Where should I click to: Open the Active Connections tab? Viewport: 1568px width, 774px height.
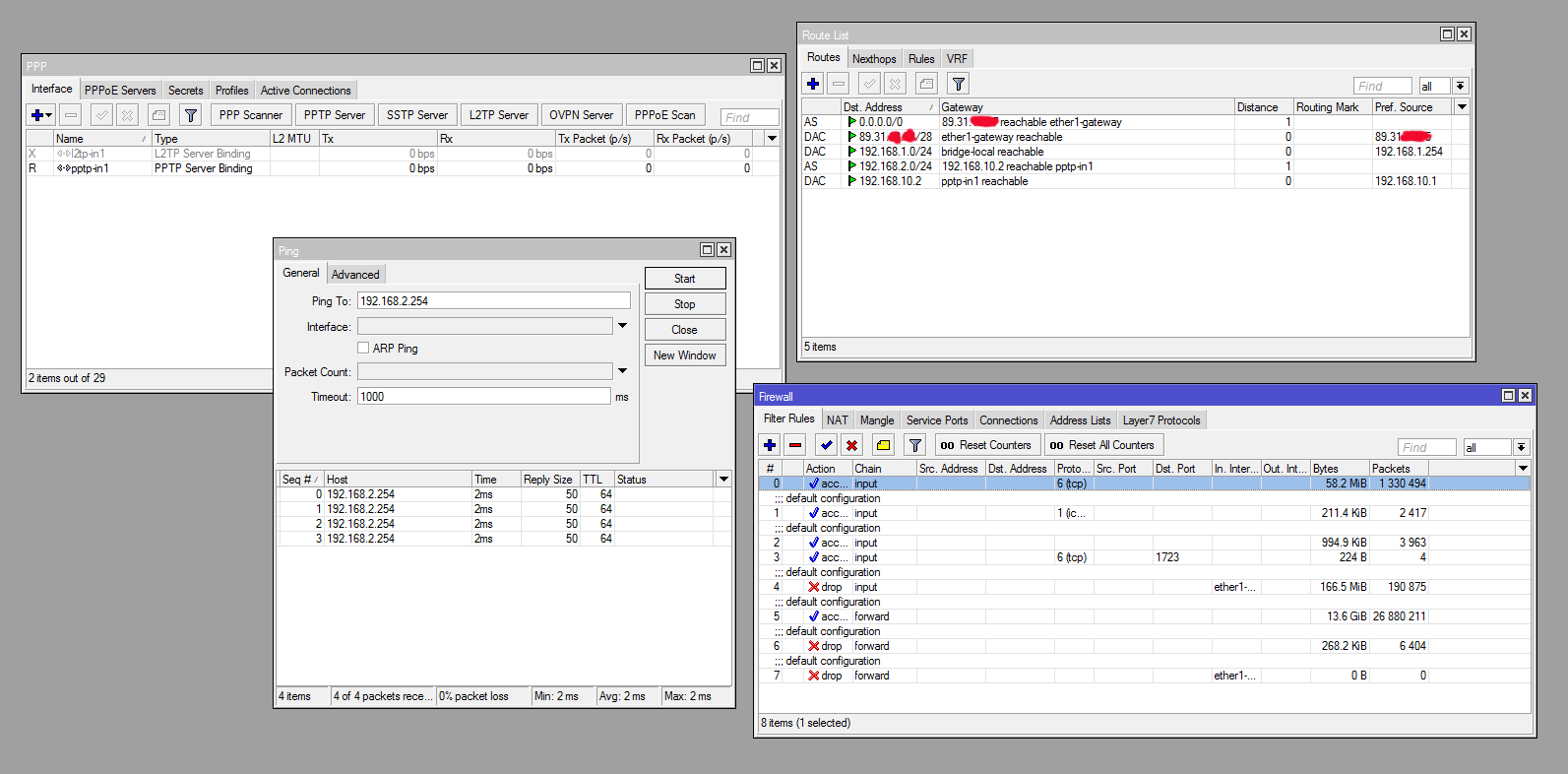pyautogui.click(x=305, y=90)
